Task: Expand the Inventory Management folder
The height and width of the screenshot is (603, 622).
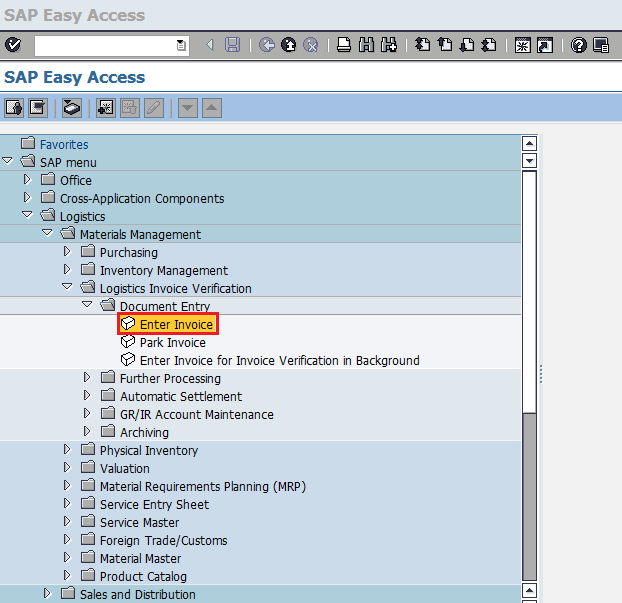Action: 67,269
